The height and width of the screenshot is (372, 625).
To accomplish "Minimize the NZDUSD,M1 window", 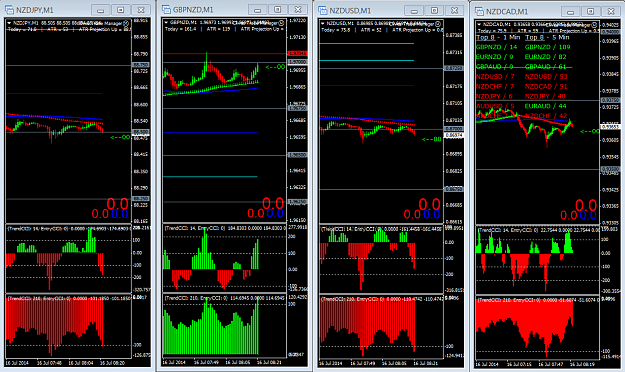I will (x=414, y=11).
